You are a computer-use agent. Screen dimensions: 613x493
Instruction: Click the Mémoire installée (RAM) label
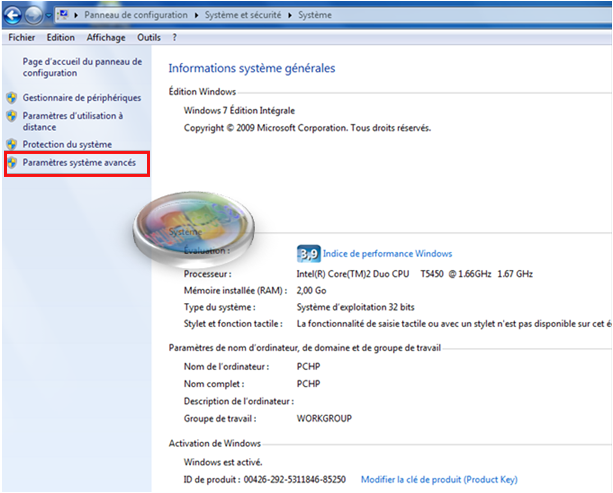coord(235,290)
